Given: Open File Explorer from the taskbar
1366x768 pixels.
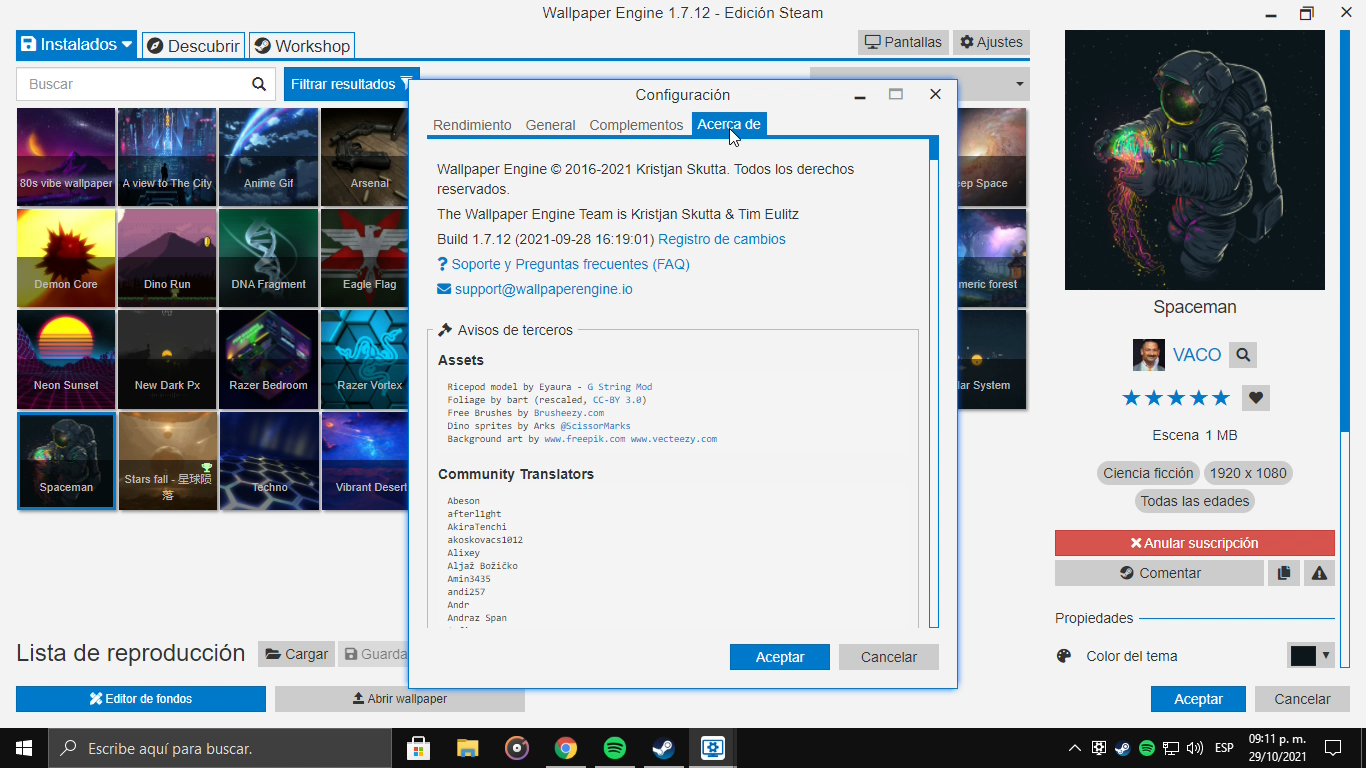Looking at the screenshot, I should (x=467, y=748).
